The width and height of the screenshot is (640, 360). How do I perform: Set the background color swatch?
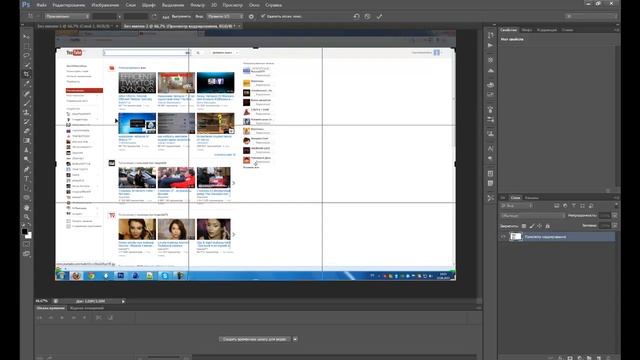(x=28, y=235)
